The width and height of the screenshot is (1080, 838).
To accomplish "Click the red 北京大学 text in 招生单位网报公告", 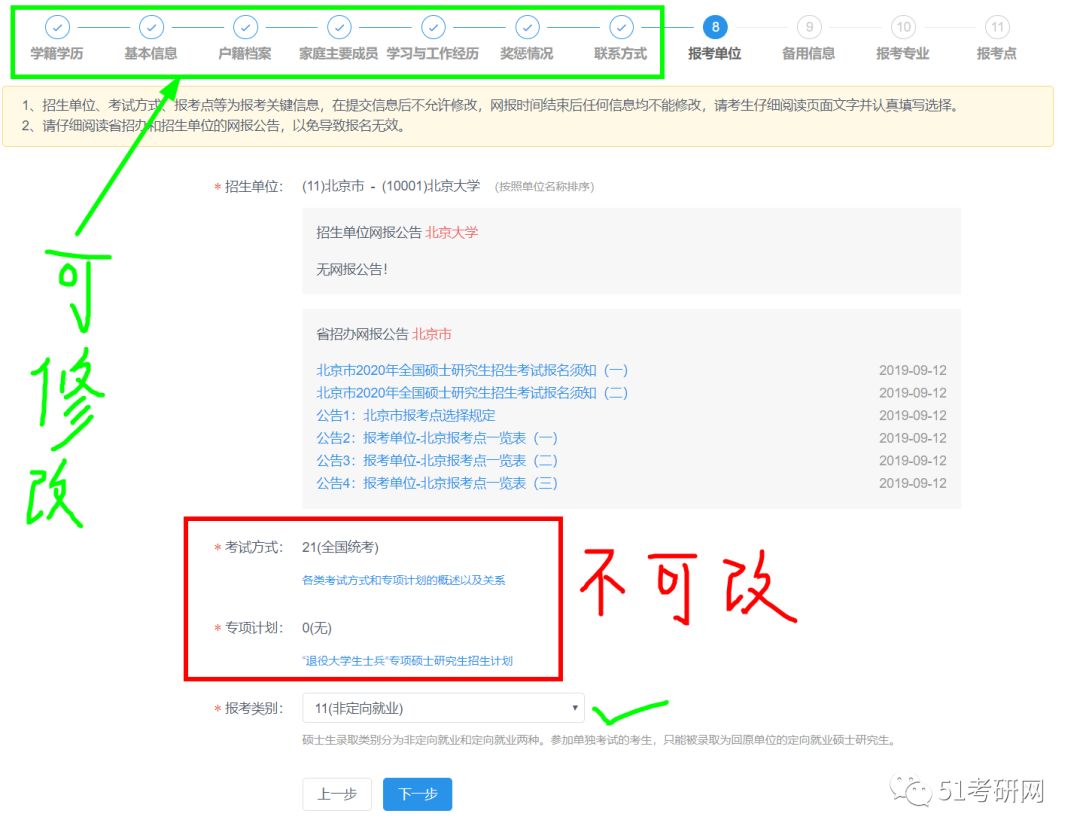I will coord(452,233).
